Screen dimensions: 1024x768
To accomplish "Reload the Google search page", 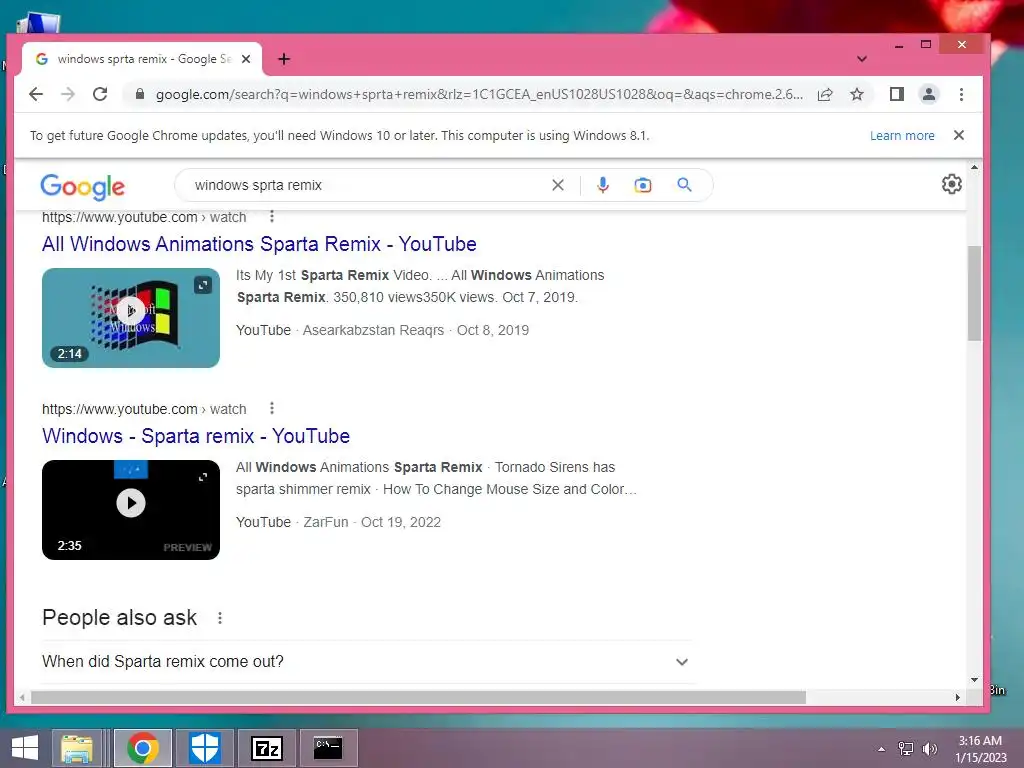I will tap(100, 94).
